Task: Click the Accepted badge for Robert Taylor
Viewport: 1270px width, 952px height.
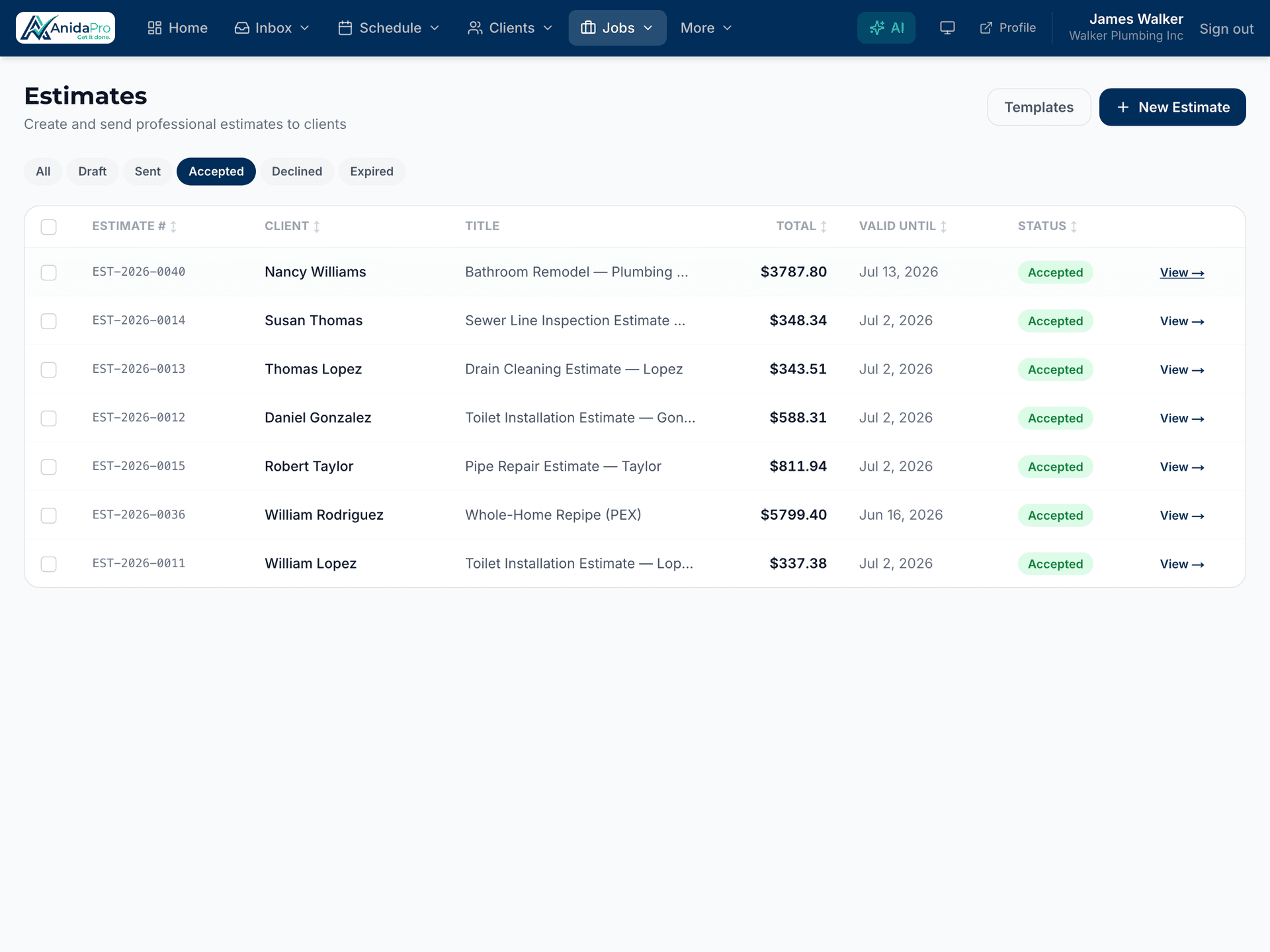Action: (x=1055, y=467)
